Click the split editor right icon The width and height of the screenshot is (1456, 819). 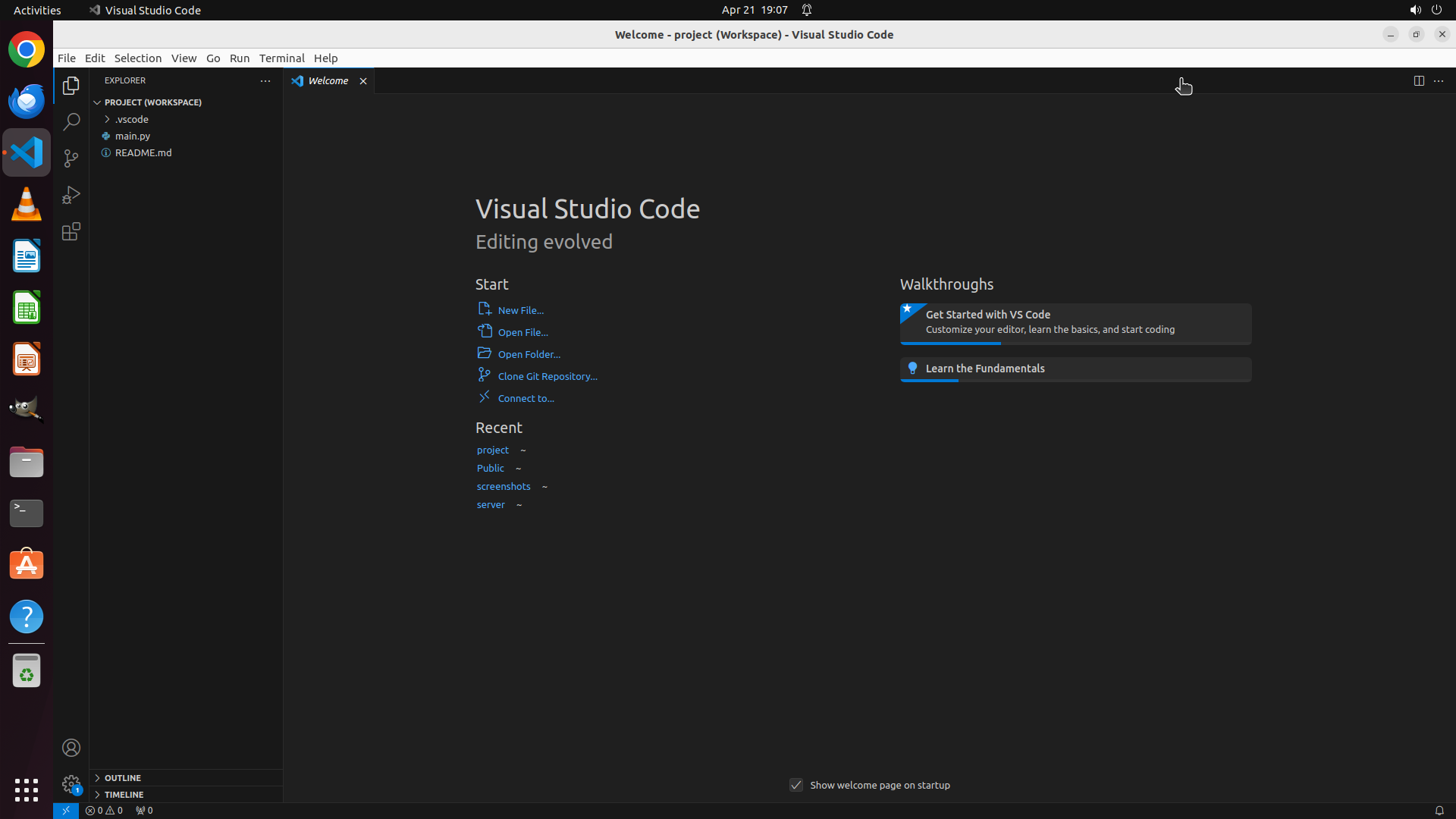[1419, 80]
